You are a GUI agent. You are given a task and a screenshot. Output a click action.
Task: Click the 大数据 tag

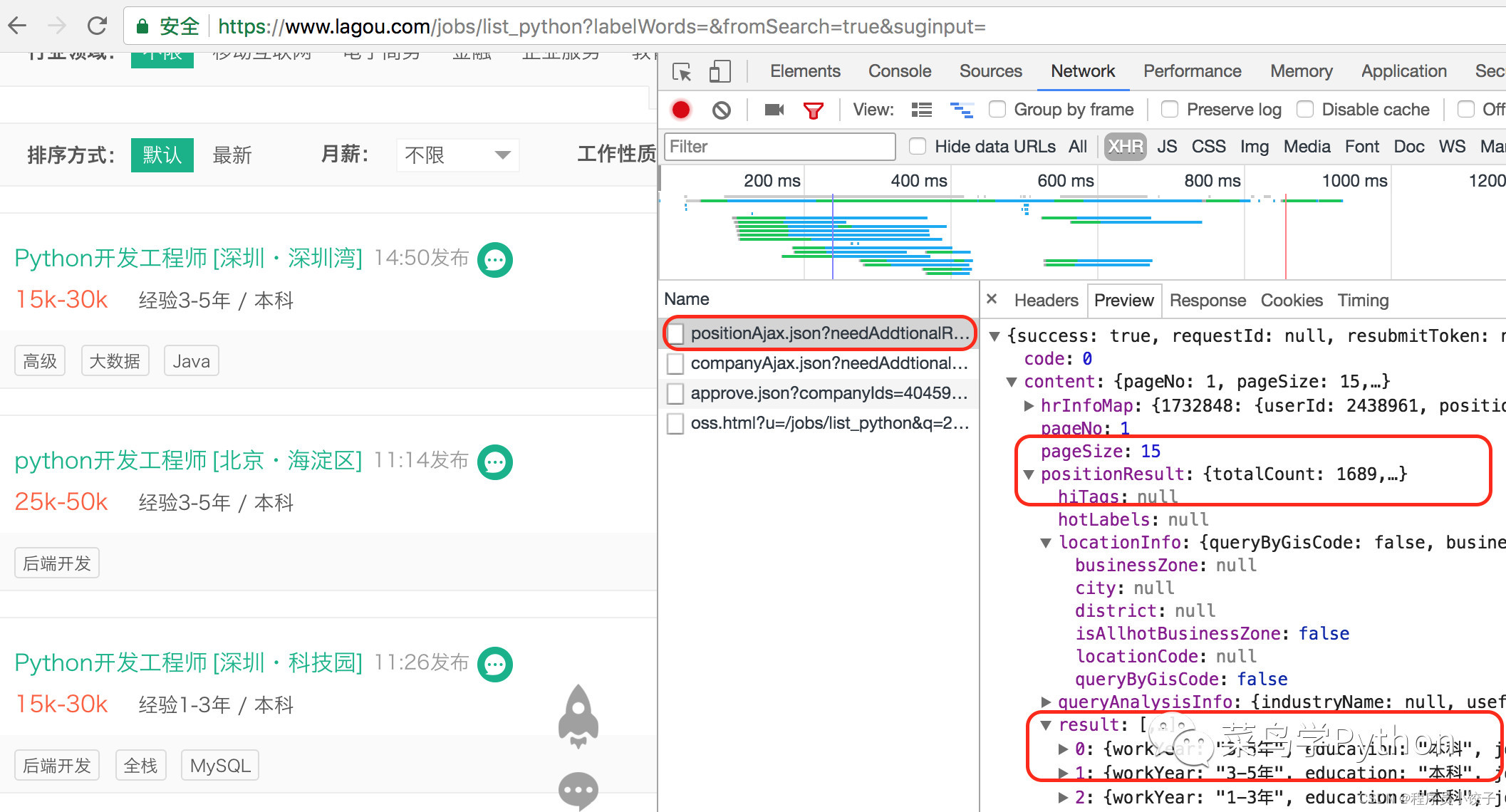pos(115,361)
